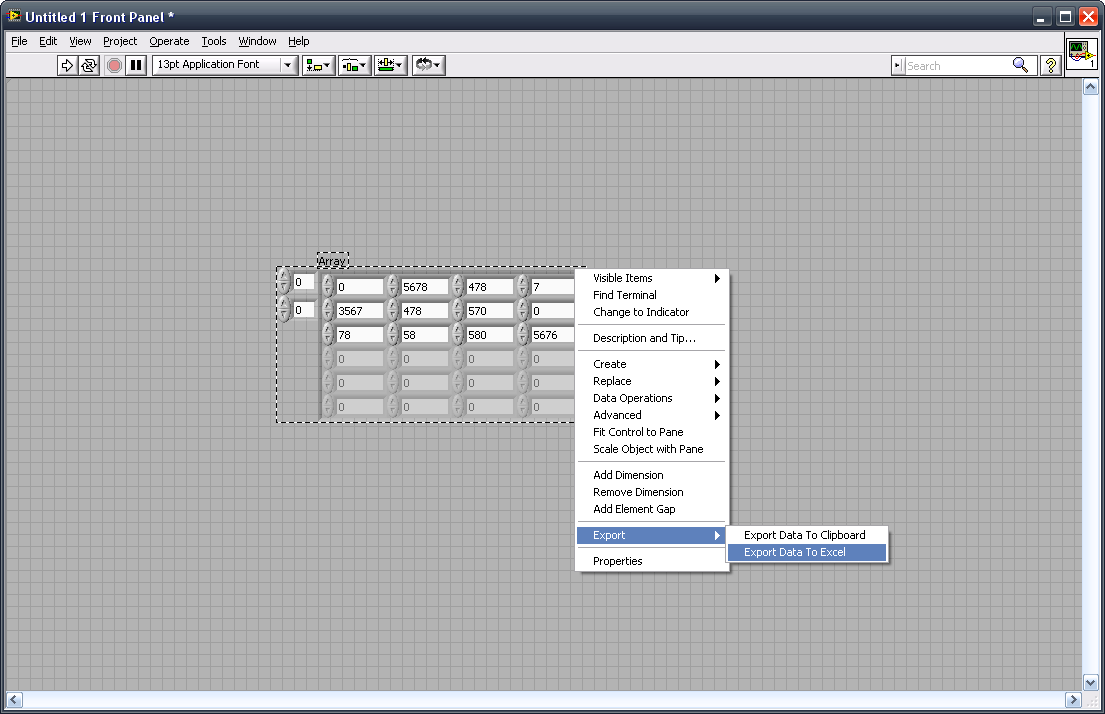Open the 13pt Application Font dropdown
This screenshot has height=714, width=1105.
click(x=225, y=65)
